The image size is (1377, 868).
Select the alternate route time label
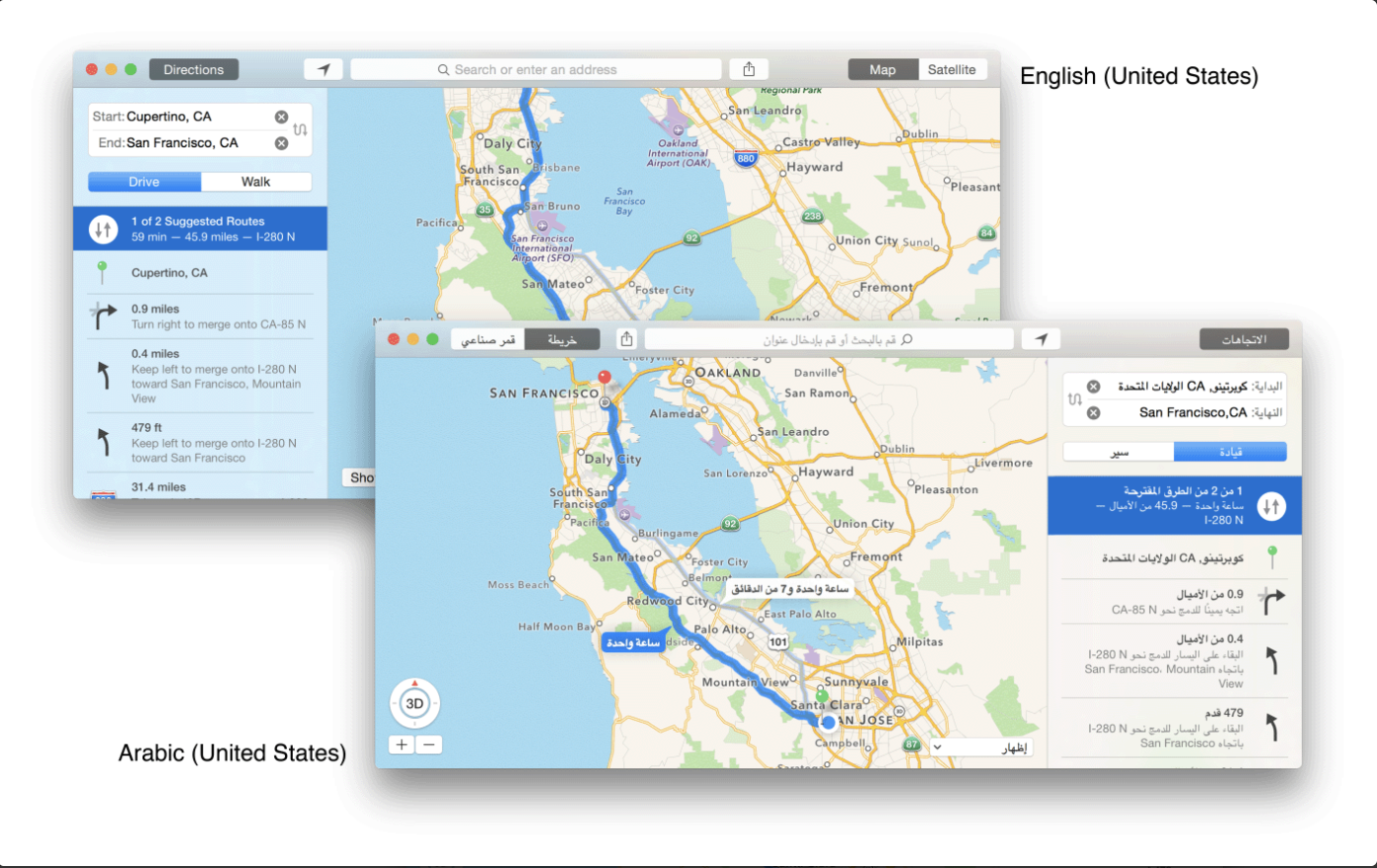point(790,589)
